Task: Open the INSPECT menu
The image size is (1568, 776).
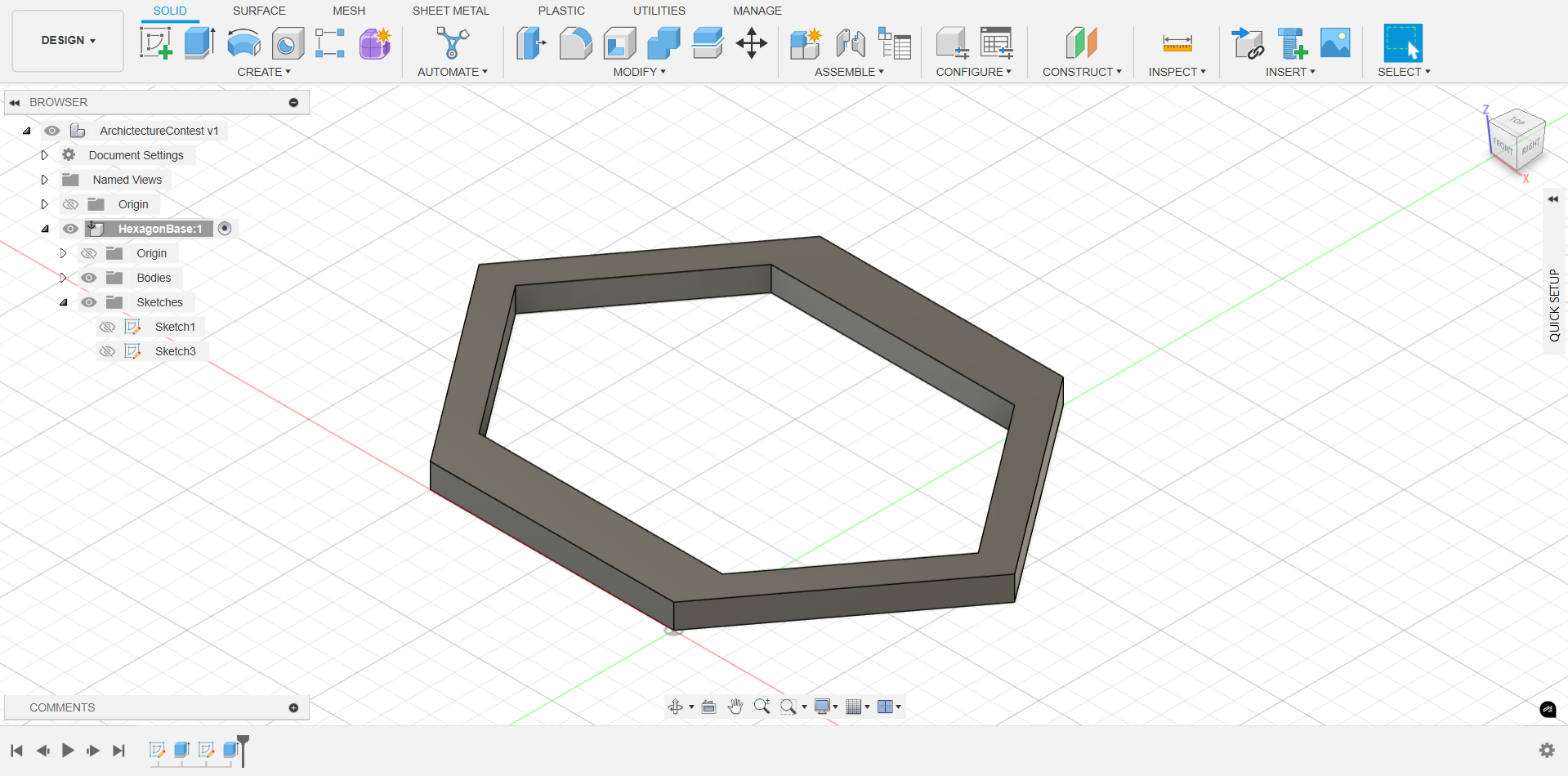Action: 1177,72
